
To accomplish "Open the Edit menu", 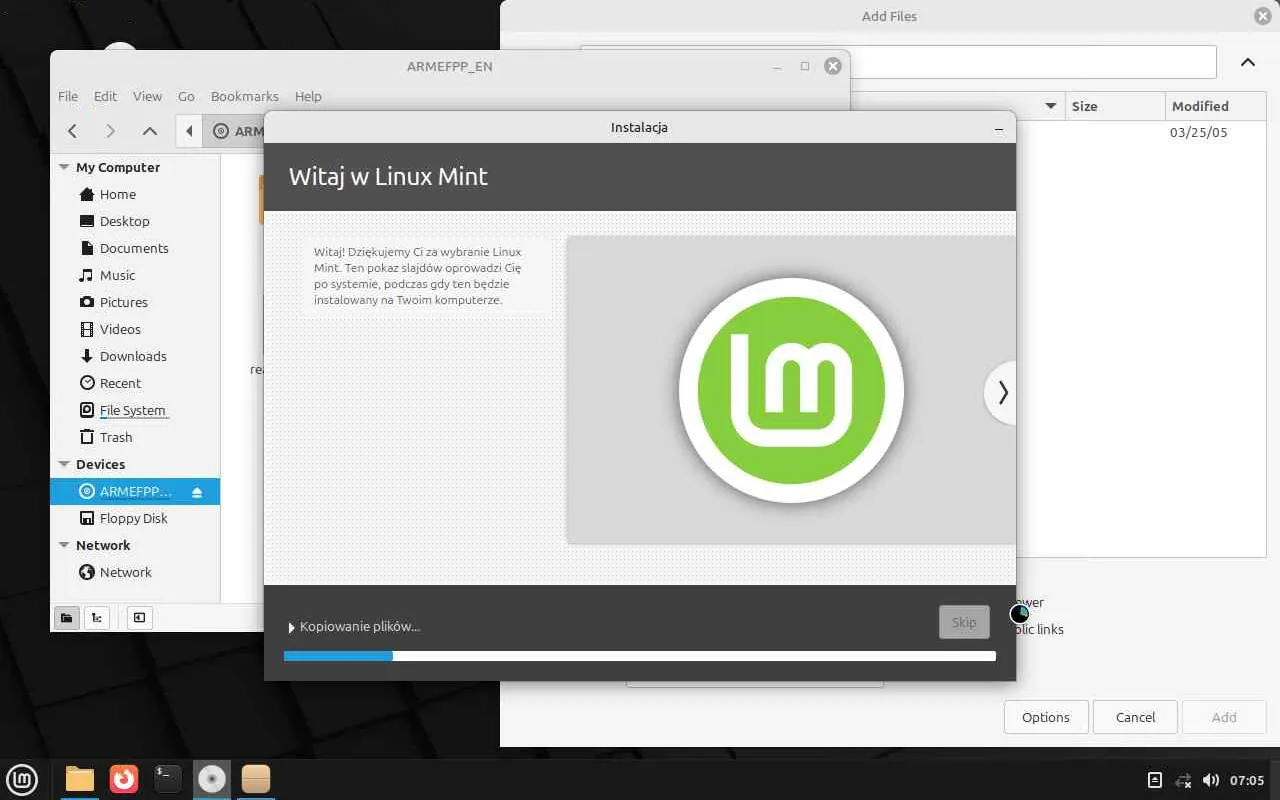I will [x=105, y=96].
